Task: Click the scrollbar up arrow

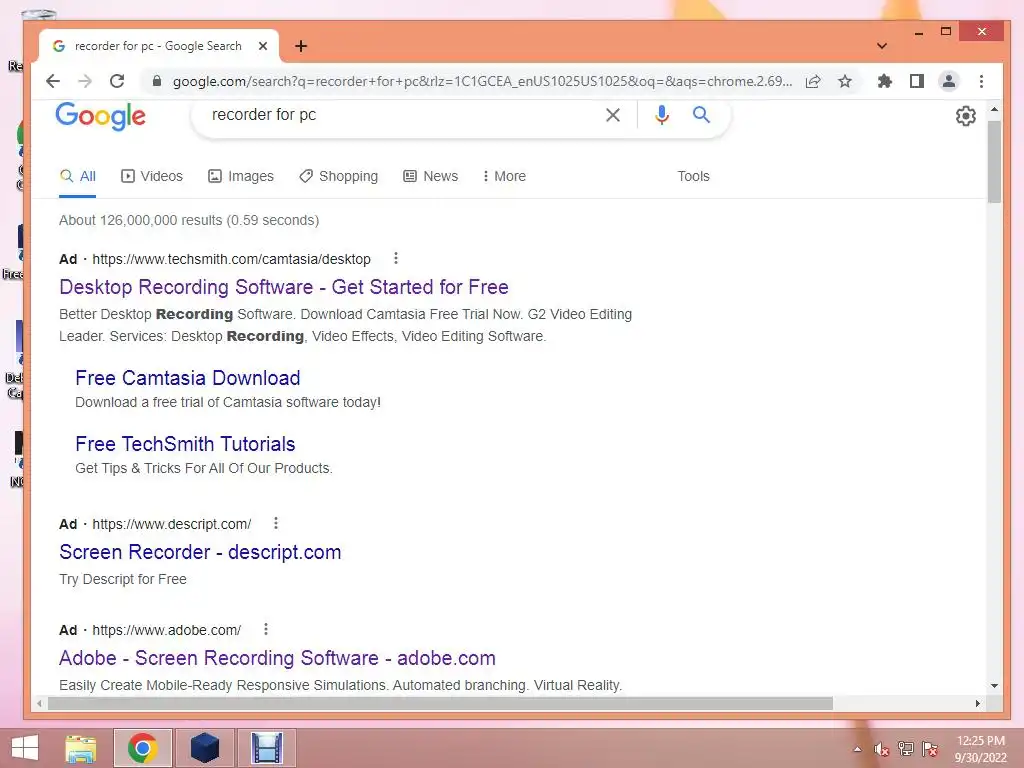Action: [994, 110]
